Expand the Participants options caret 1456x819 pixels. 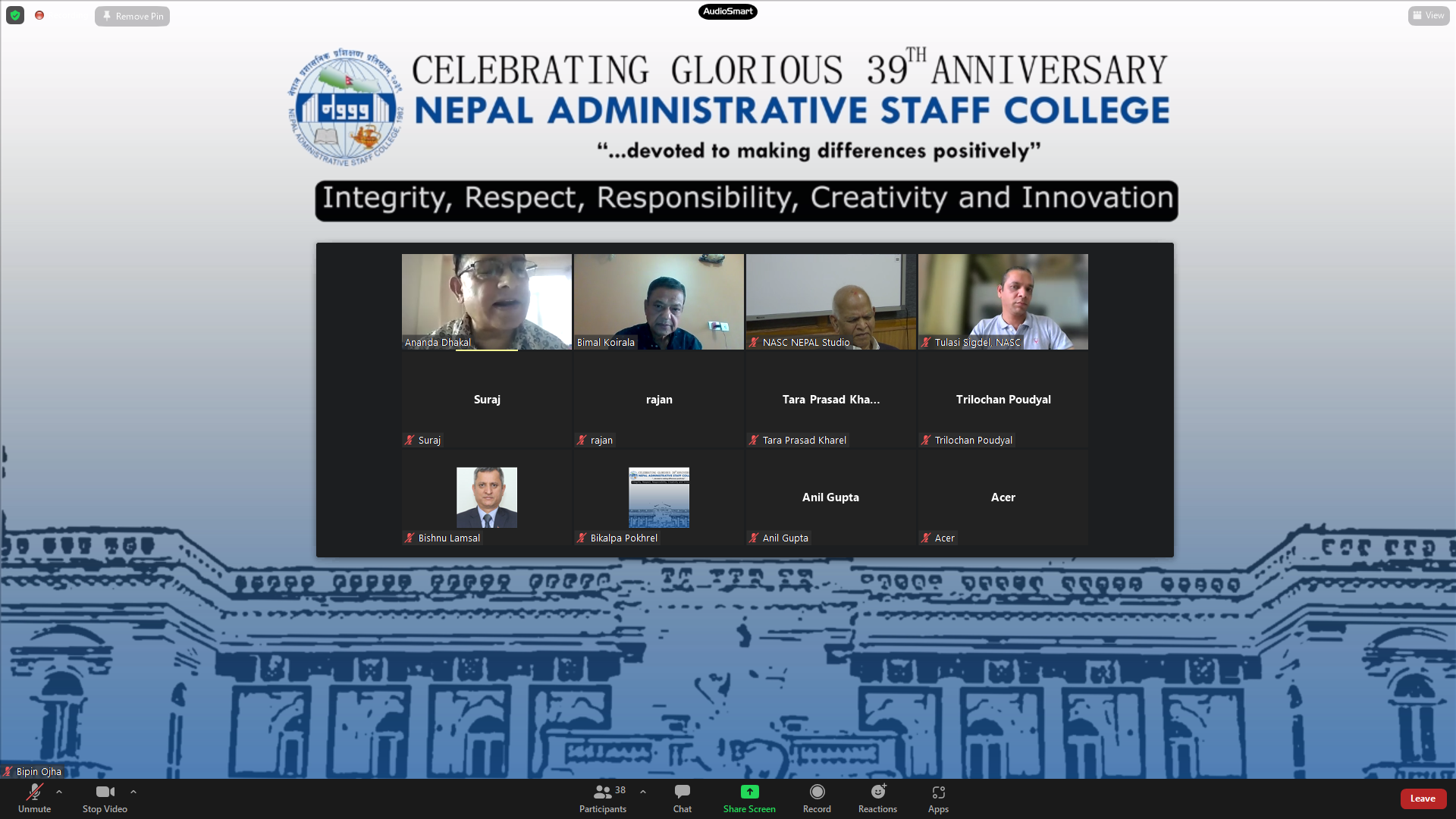pyautogui.click(x=643, y=792)
